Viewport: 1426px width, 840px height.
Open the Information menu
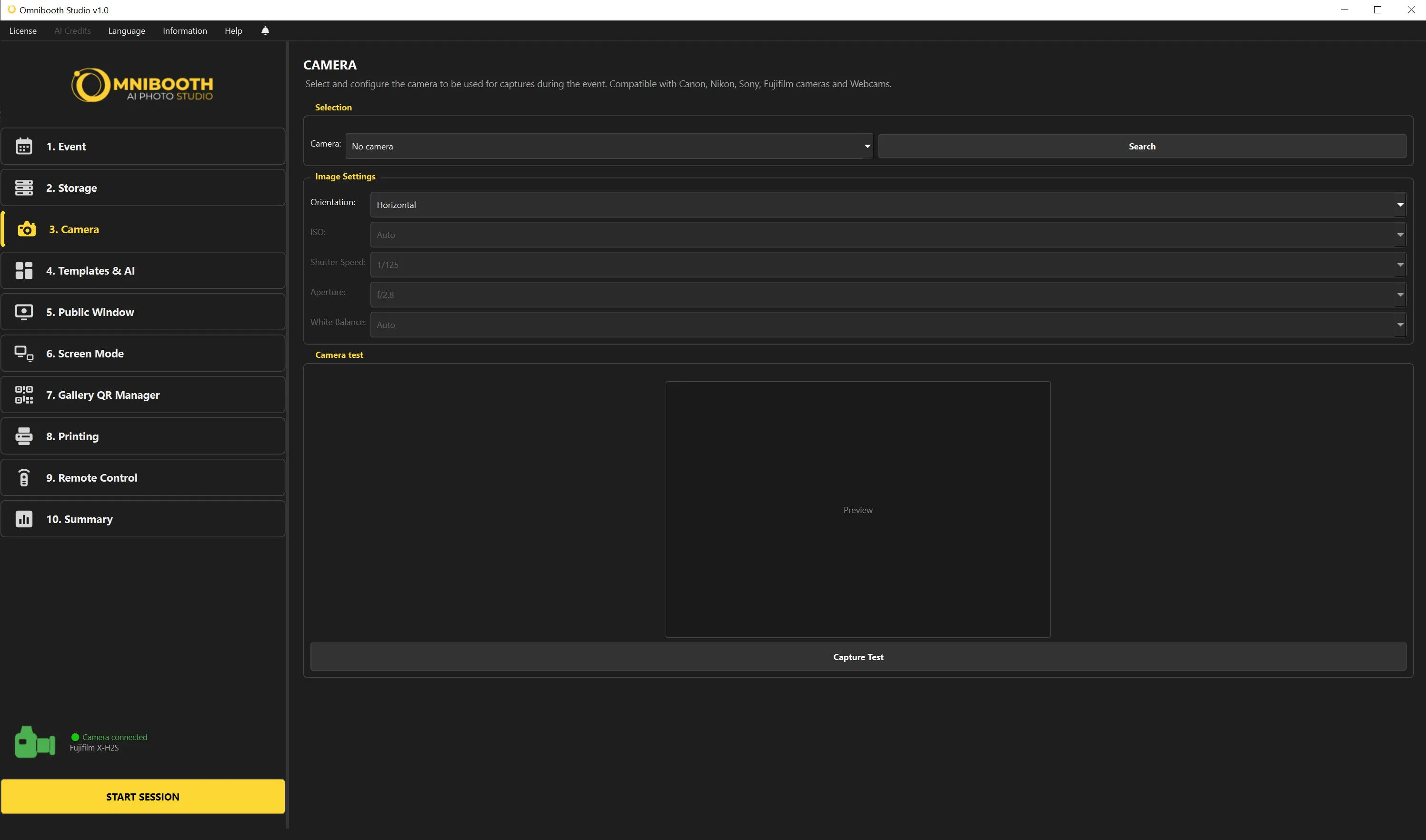point(185,30)
